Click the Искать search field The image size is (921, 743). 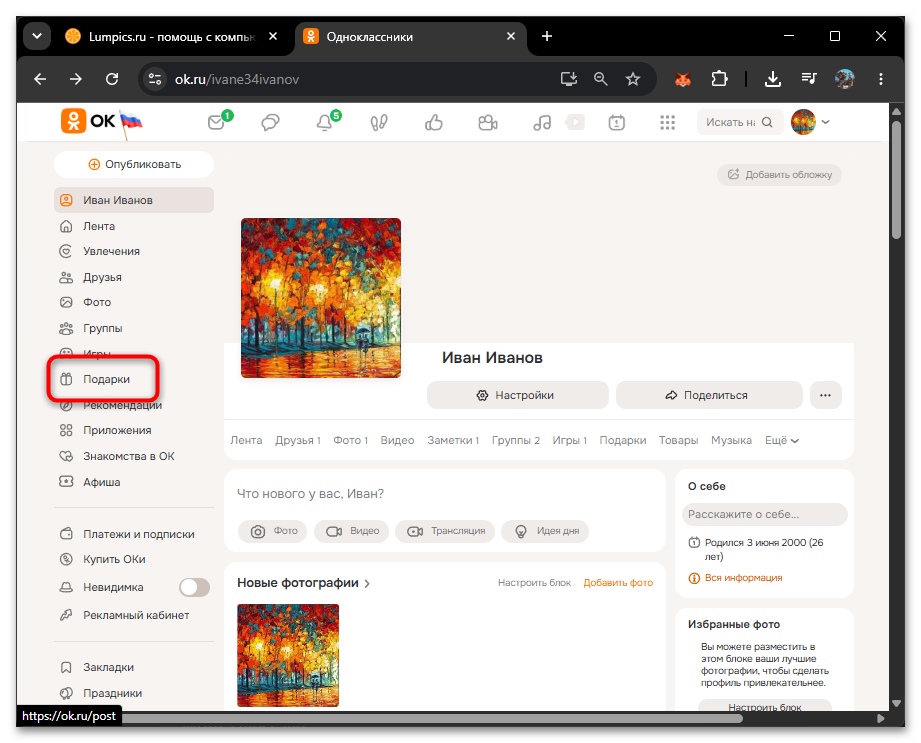pos(740,122)
